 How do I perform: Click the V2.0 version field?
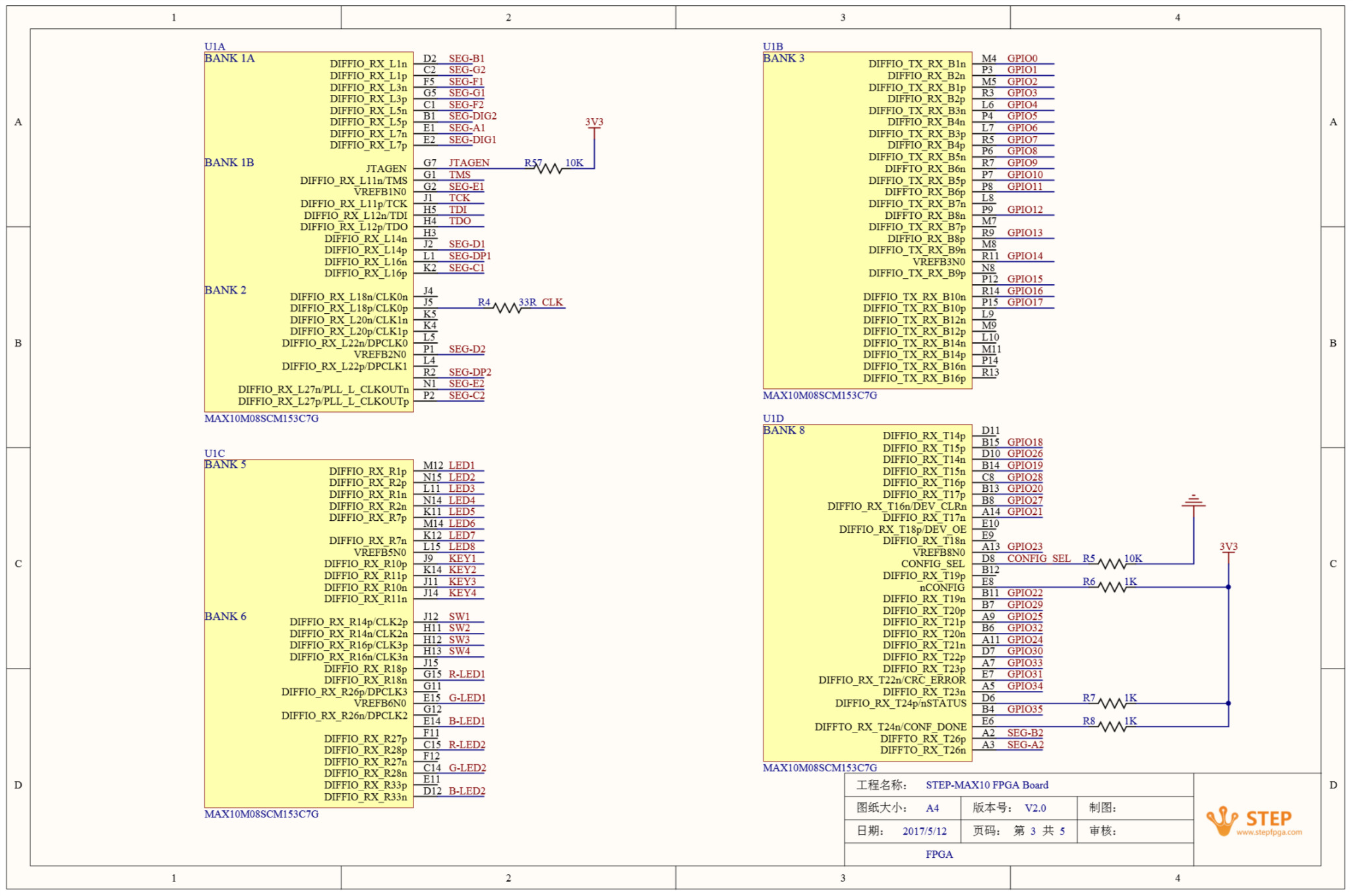click(x=1035, y=808)
